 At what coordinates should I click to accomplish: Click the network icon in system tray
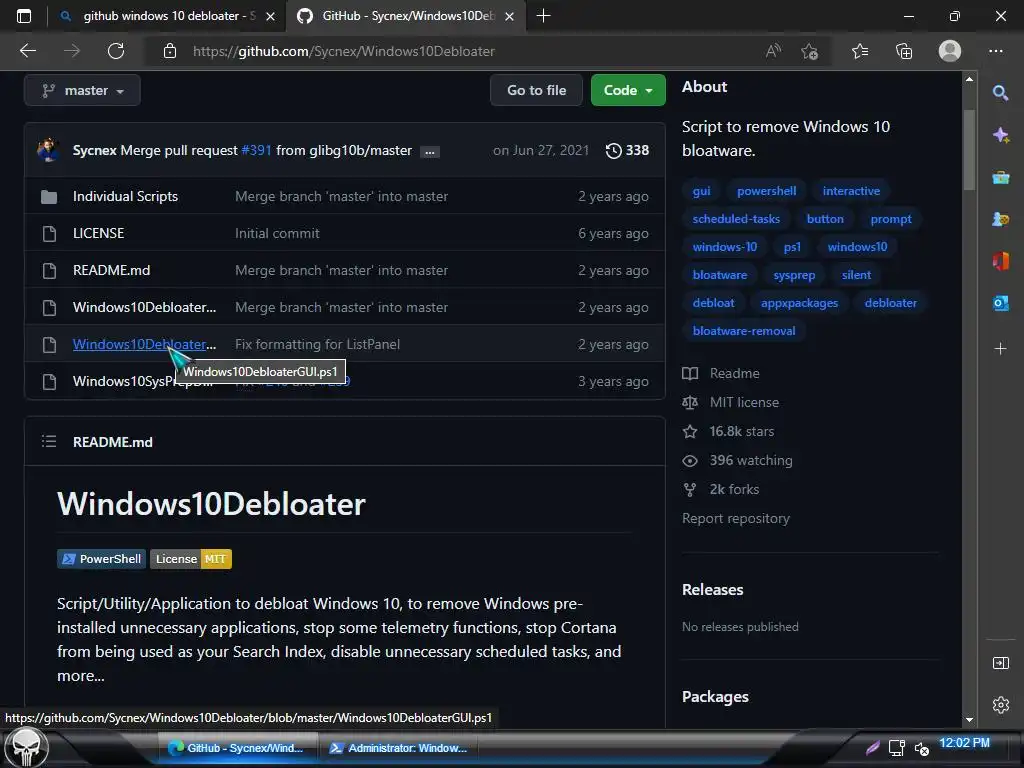897,747
